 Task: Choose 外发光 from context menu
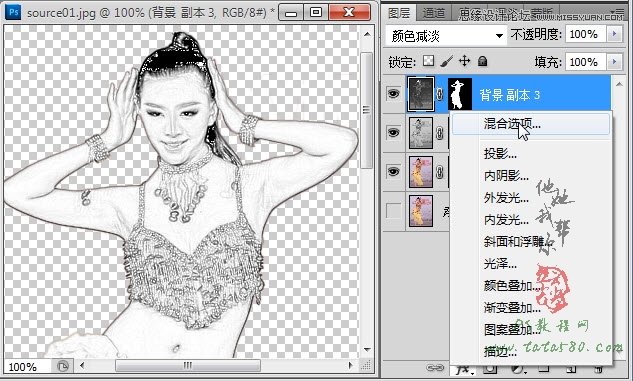tap(506, 198)
